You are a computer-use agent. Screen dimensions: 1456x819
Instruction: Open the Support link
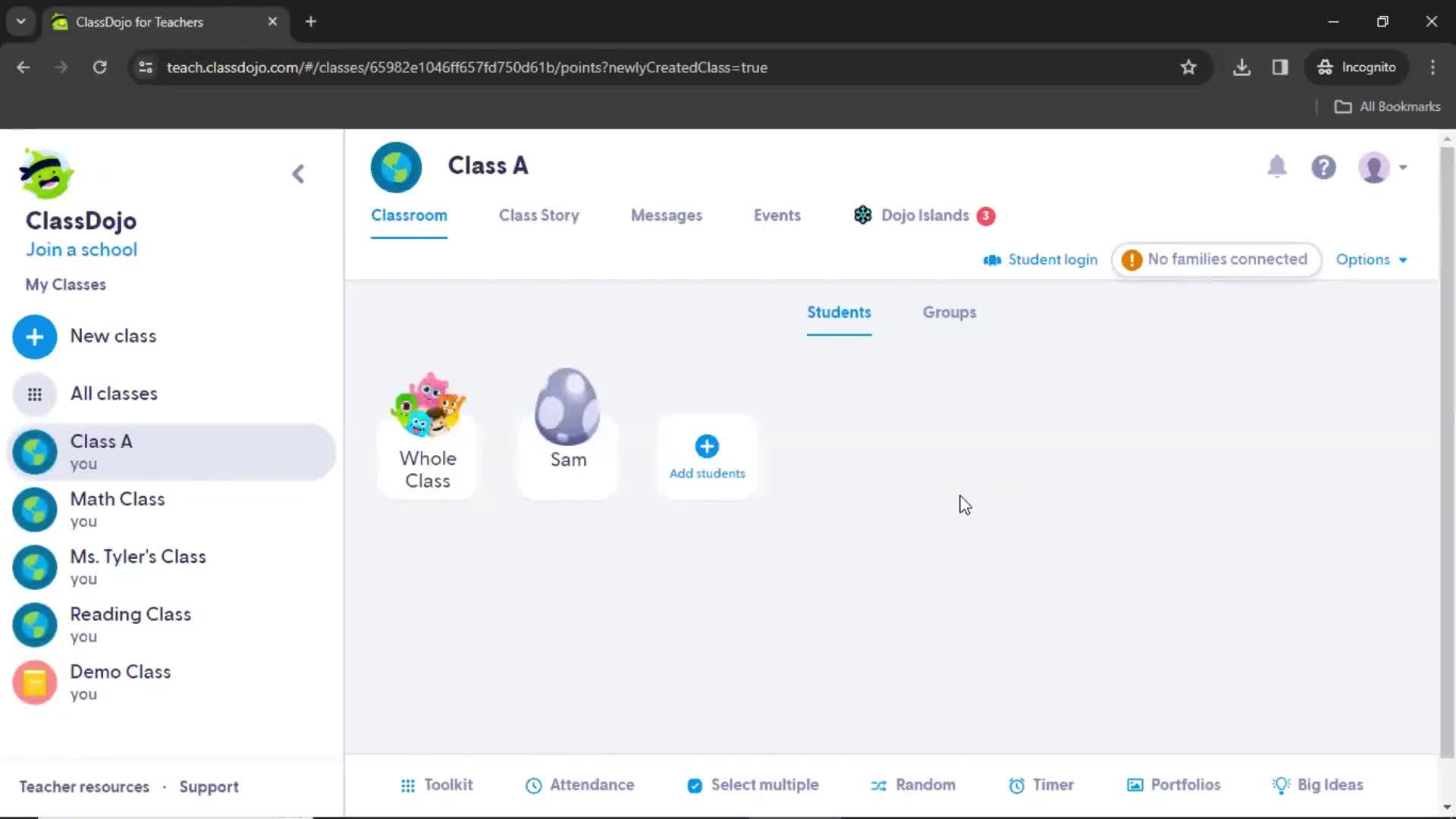209,787
